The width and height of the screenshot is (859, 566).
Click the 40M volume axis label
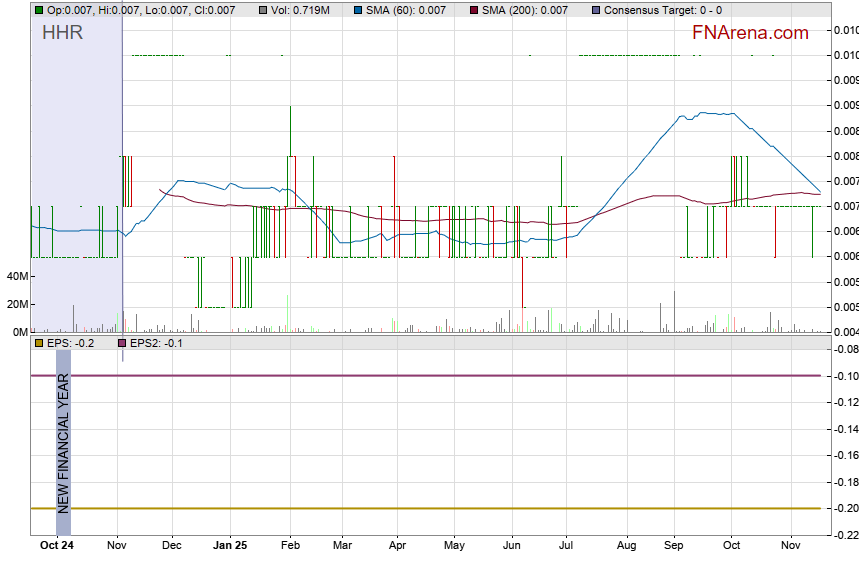click(x=16, y=276)
